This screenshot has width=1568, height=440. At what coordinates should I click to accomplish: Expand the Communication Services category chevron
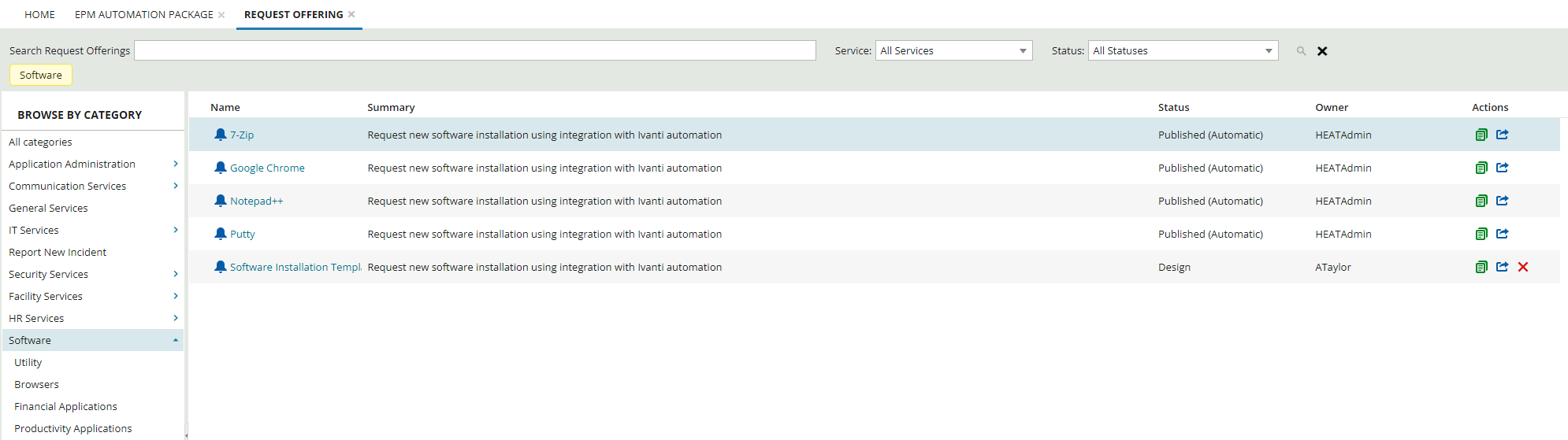point(176,186)
